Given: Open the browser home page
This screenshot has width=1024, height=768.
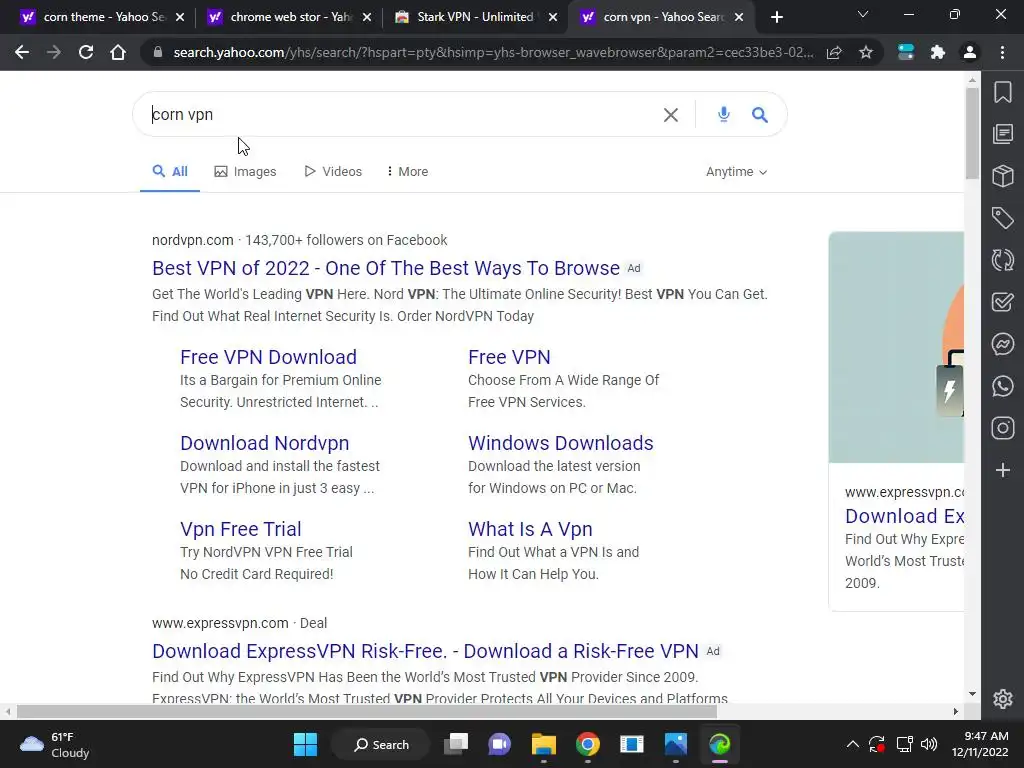Looking at the screenshot, I should (x=118, y=52).
